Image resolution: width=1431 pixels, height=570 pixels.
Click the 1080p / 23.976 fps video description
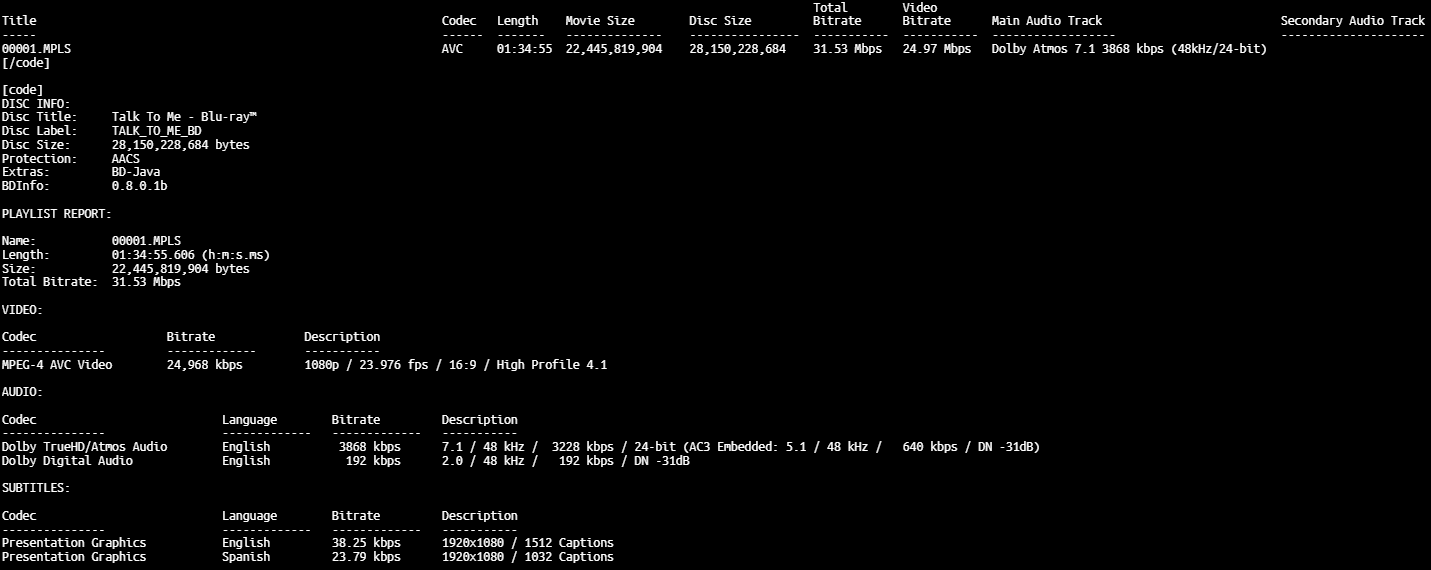tap(455, 365)
